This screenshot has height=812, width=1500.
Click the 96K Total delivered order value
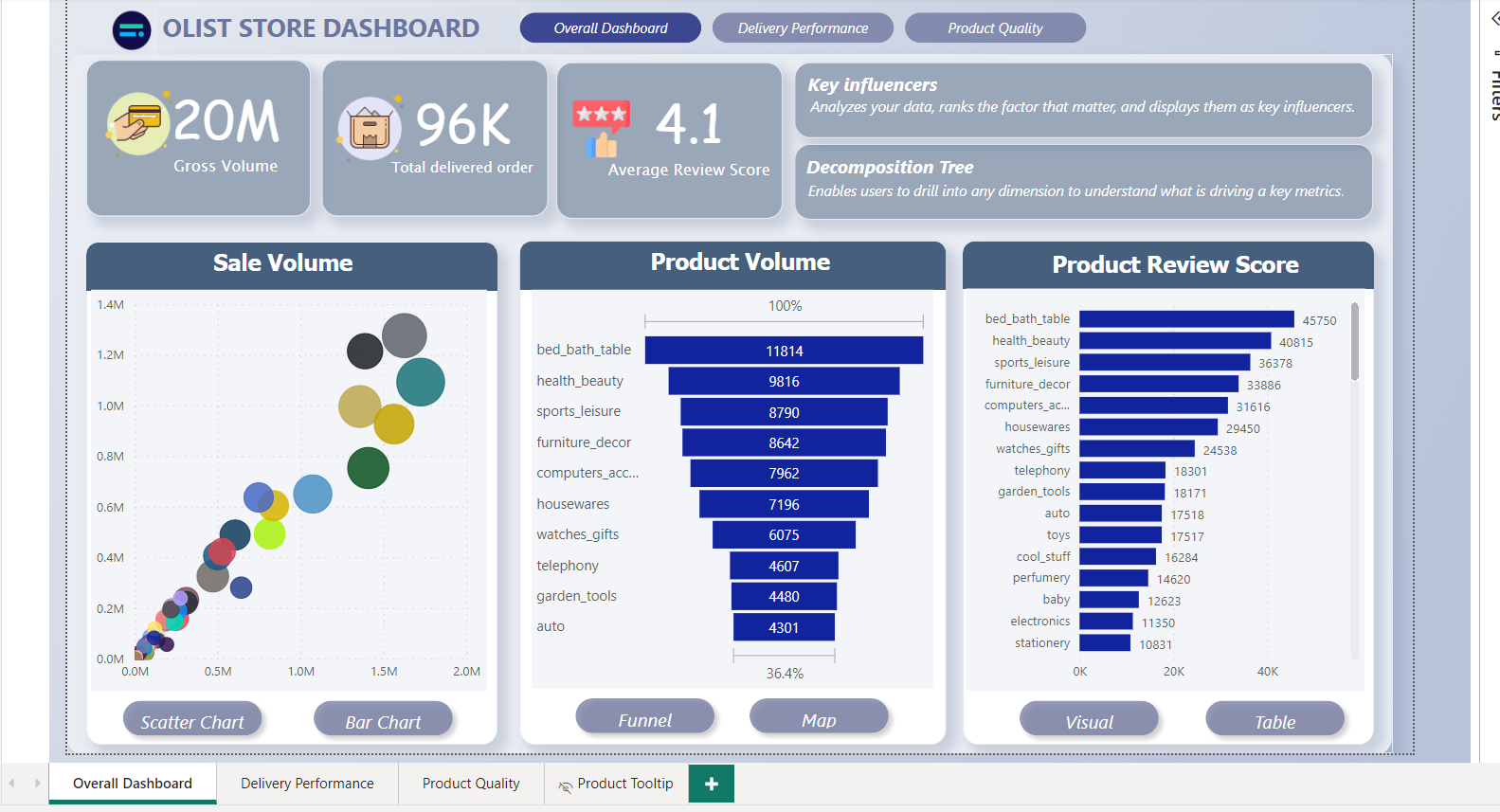[x=462, y=125]
